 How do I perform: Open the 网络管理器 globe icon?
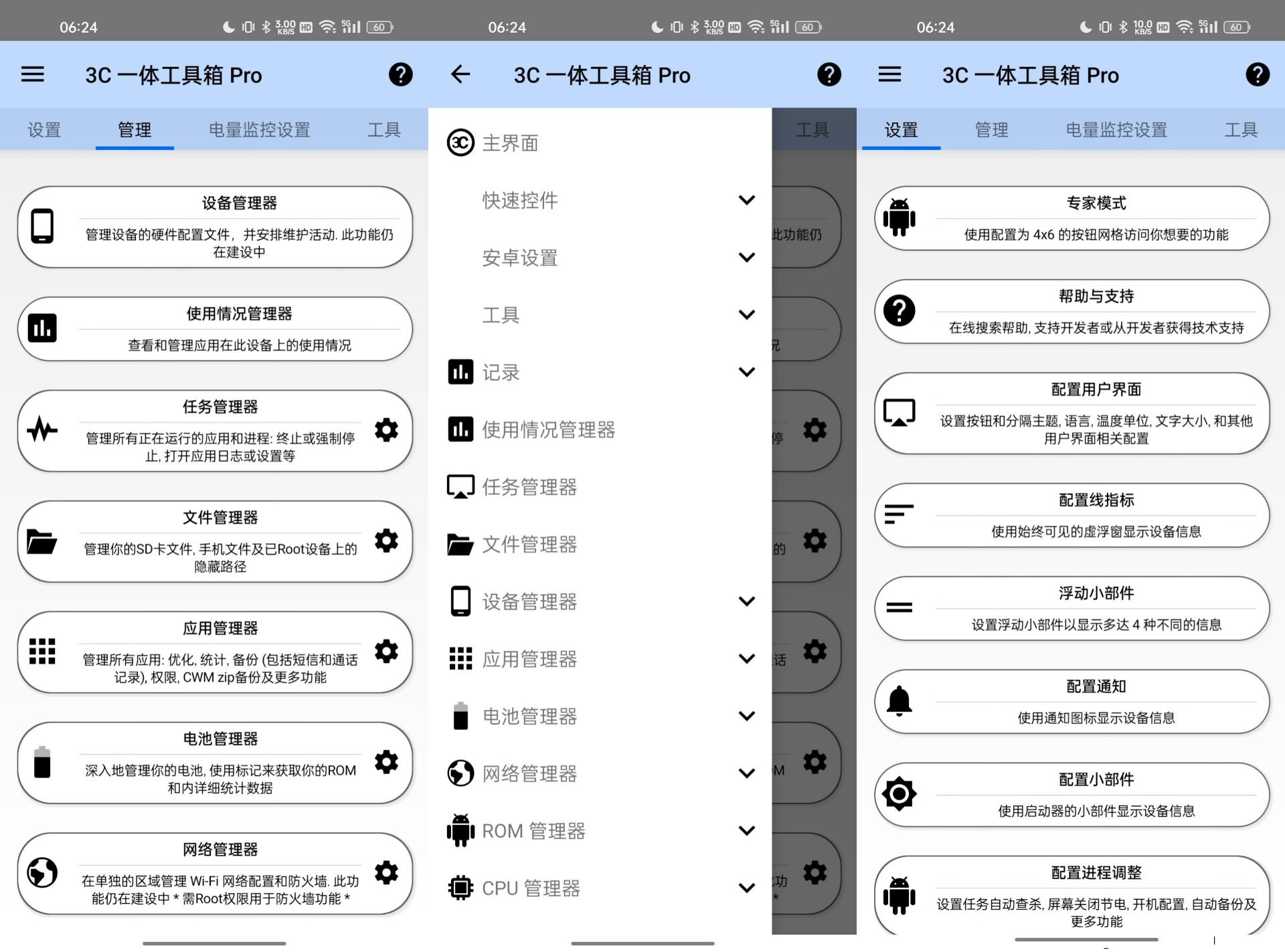pyautogui.click(x=42, y=873)
